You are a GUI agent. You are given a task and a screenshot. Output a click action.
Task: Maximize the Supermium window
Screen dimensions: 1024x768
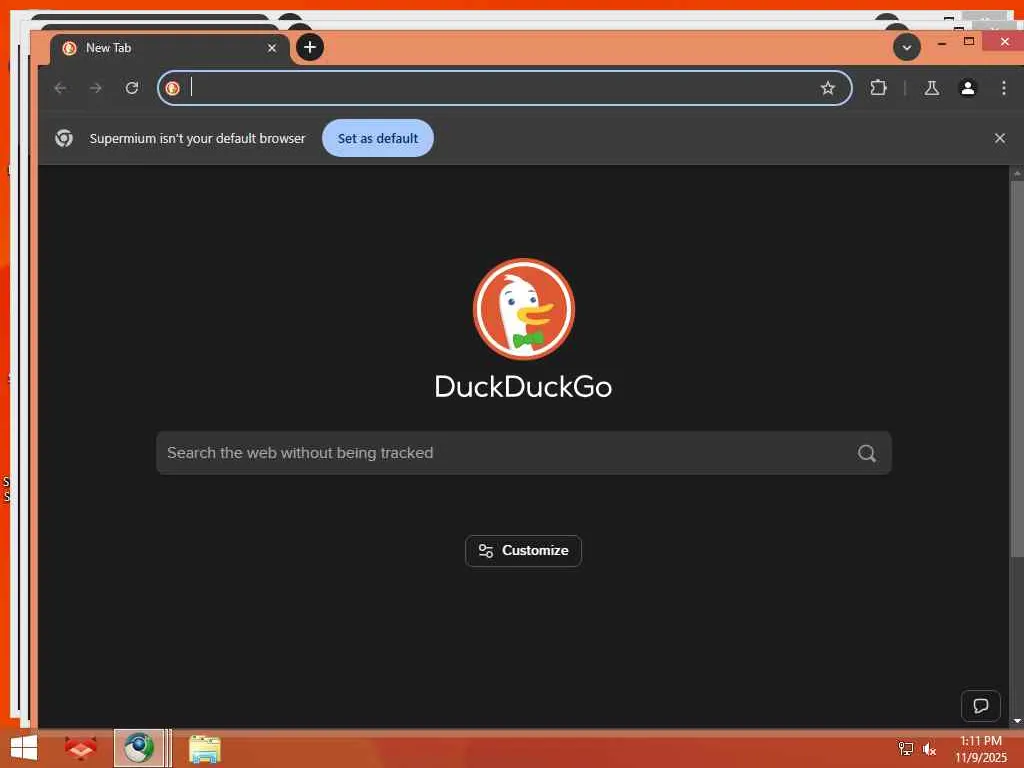pyautogui.click(x=969, y=42)
